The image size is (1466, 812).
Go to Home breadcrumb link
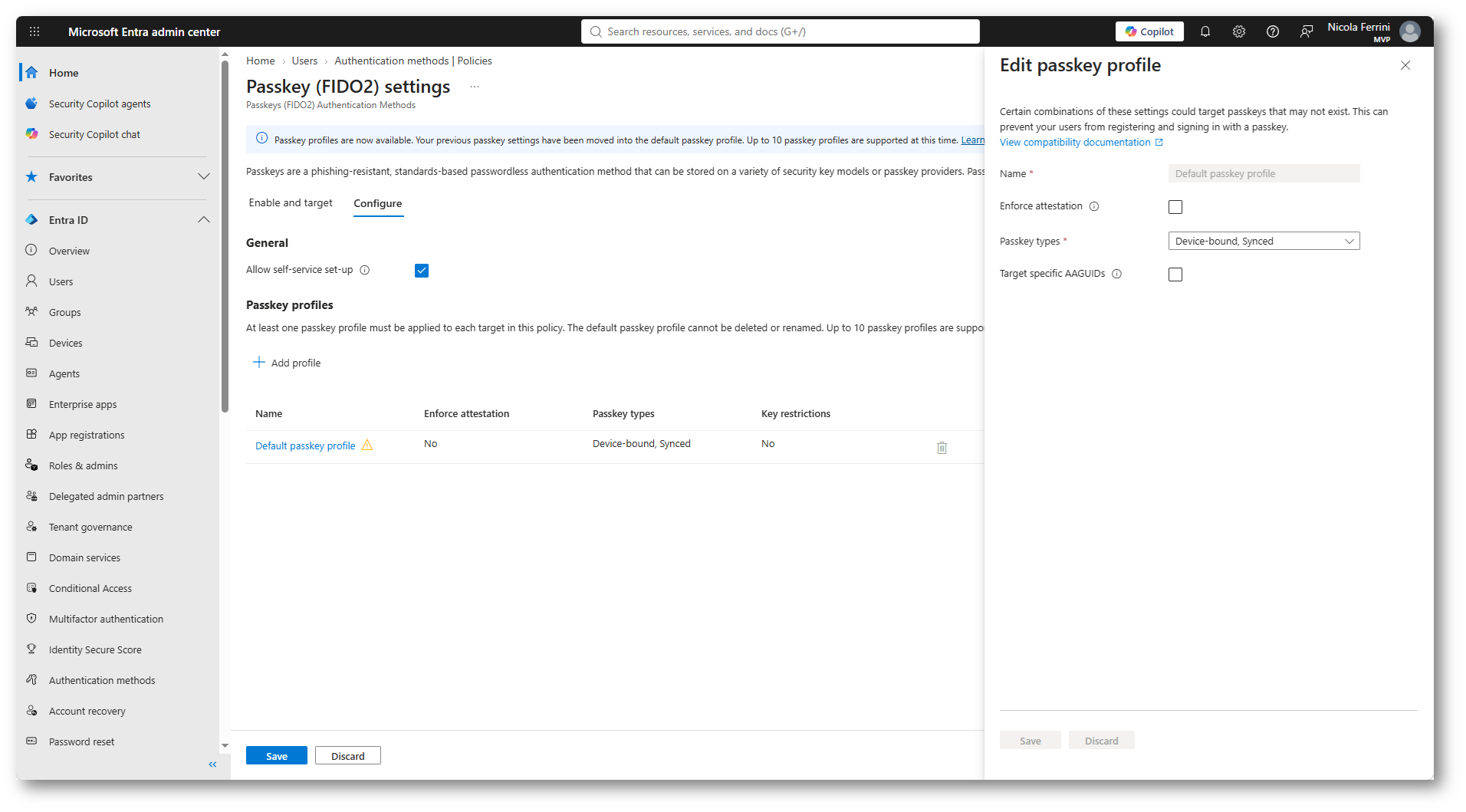[261, 61]
